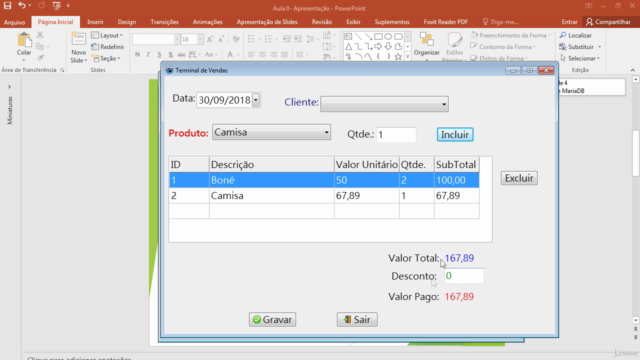Toggle underline formatting
Screen dimensions: 640x360
pyautogui.click(x=159, y=55)
